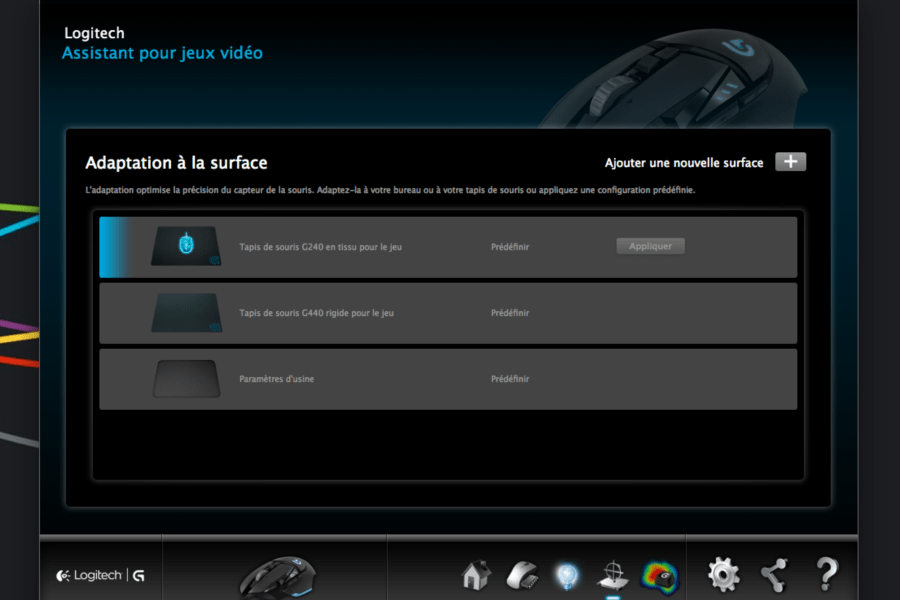Open the on-board memory mouse chip icon
This screenshot has height=600, width=900.
522,575
